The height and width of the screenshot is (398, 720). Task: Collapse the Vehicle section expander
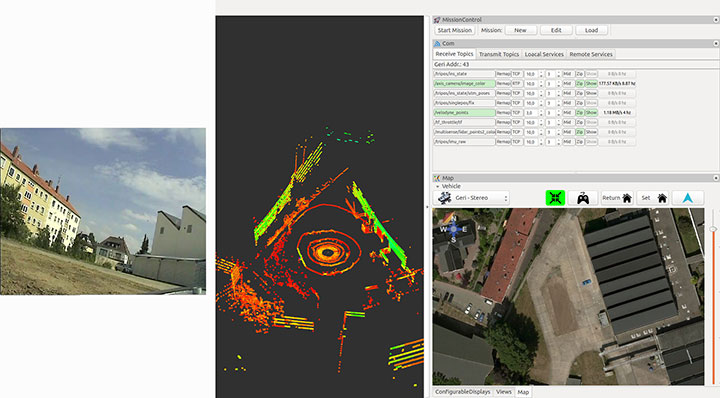point(438,186)
